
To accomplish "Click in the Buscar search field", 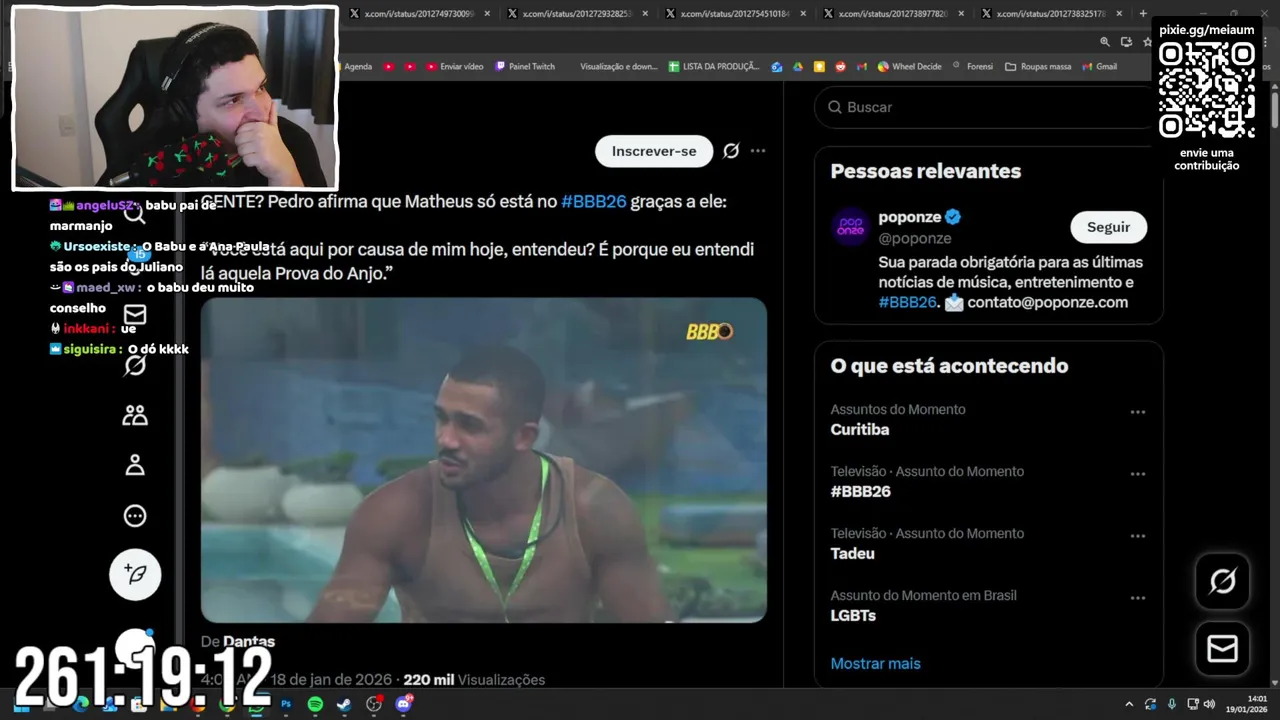I will click(x=984, y=107).
